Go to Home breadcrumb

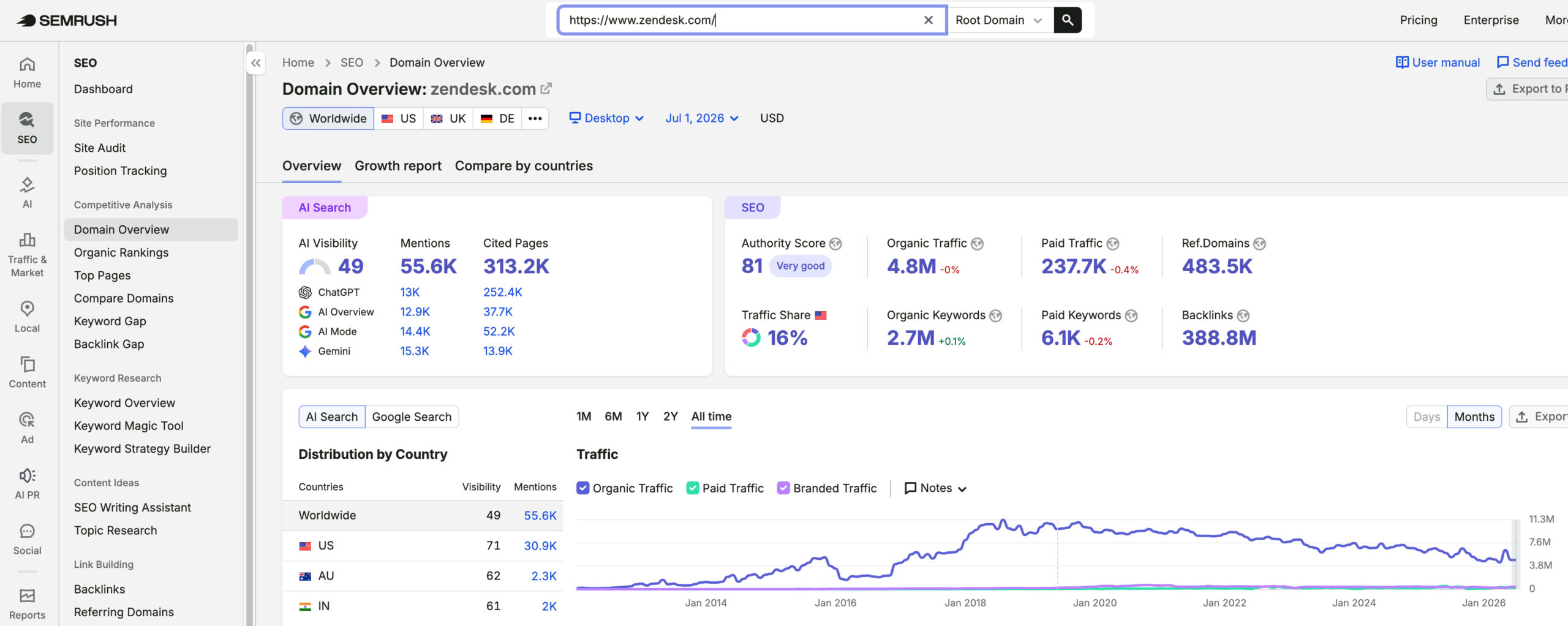(x=298, y=62)
